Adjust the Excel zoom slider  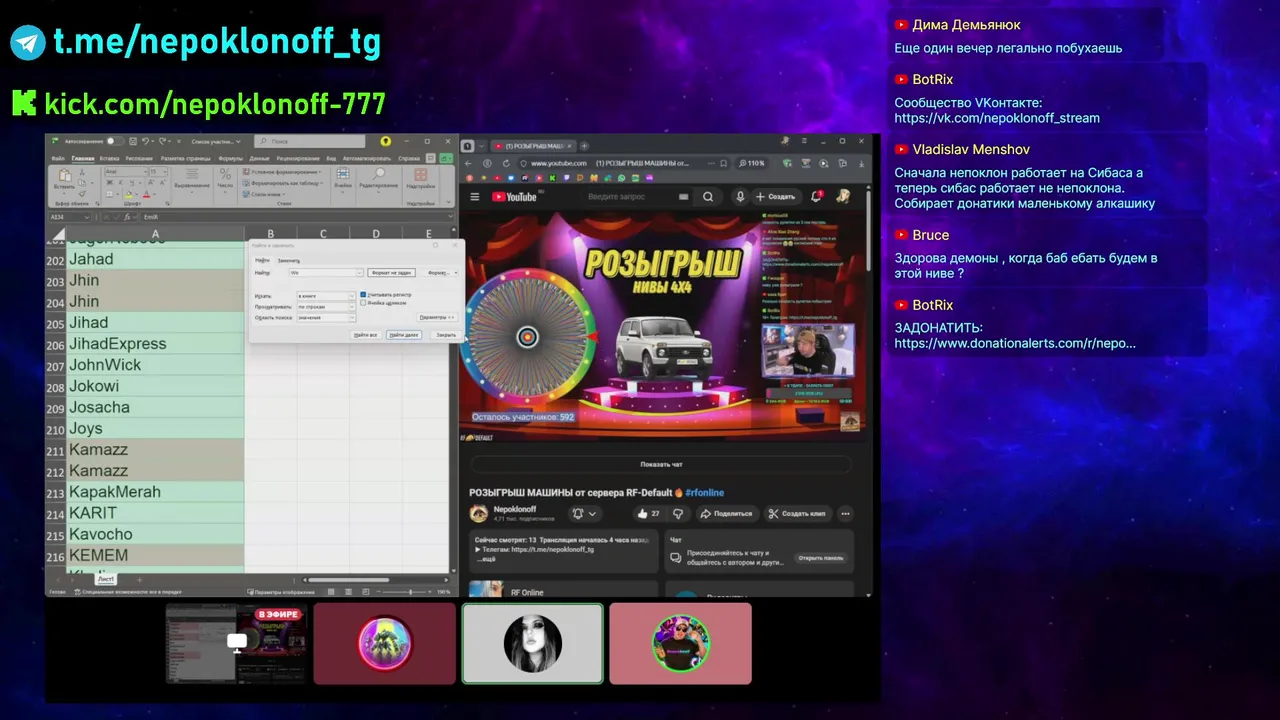(410, 592)
